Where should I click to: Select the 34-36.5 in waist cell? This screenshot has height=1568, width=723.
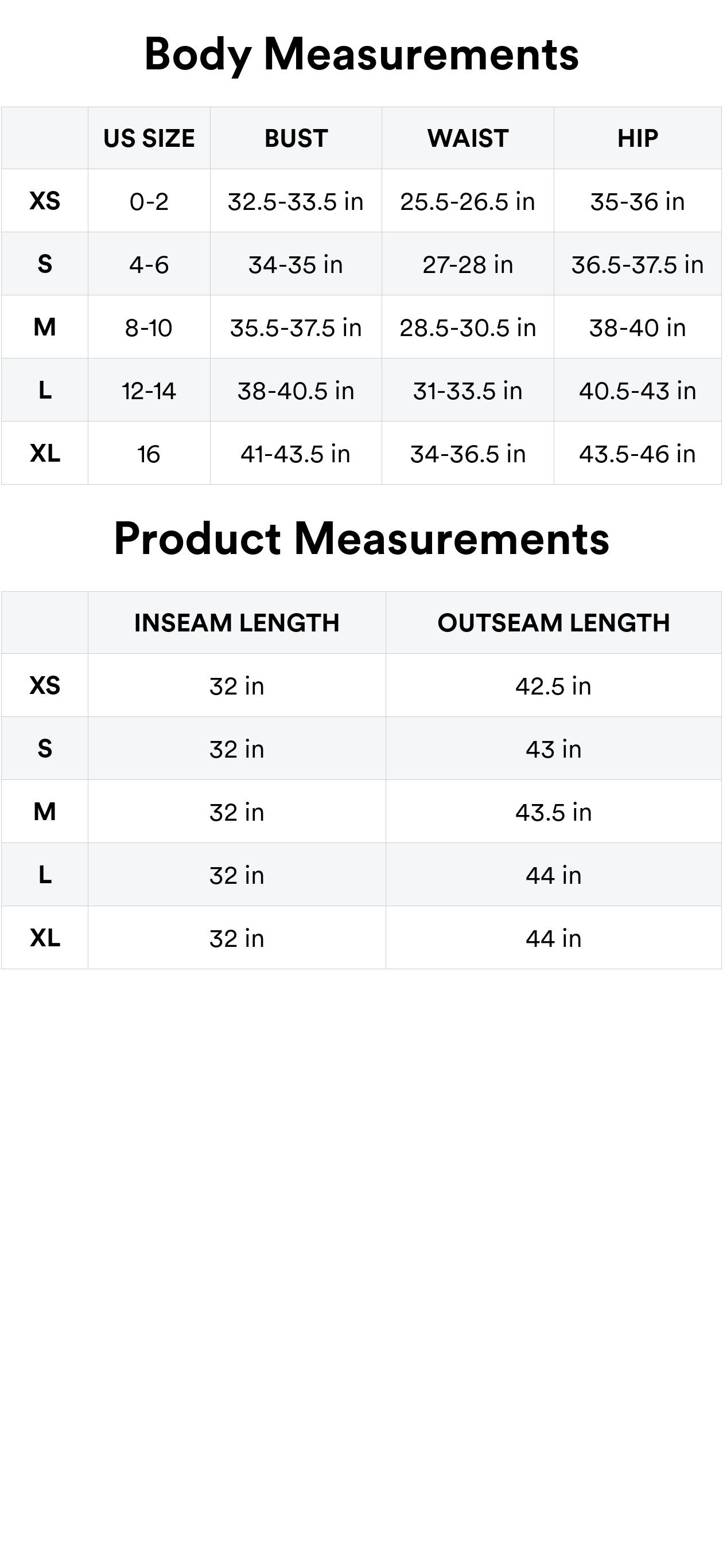click(468, 454)
